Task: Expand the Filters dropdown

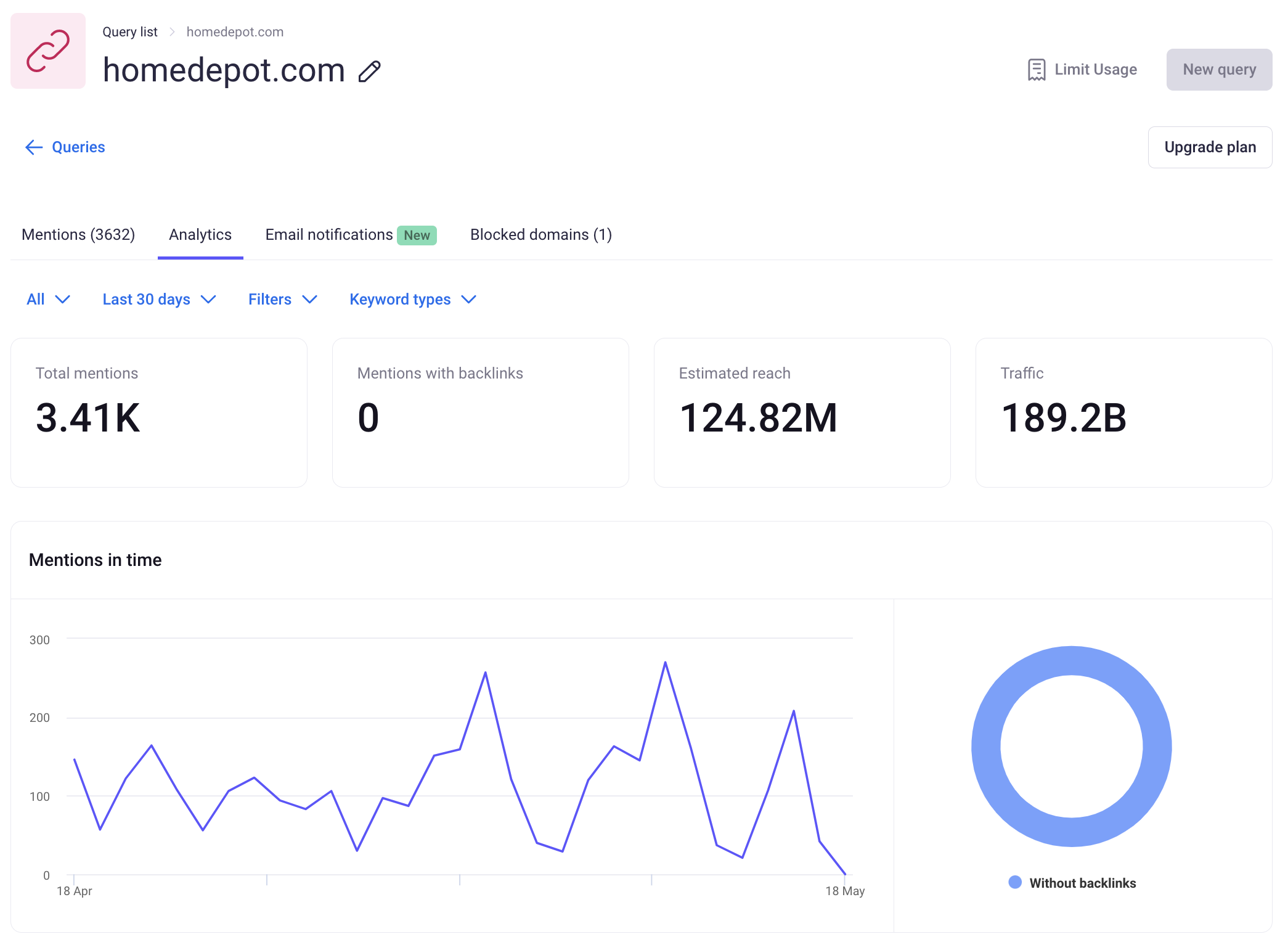Action: click(282, 300)
